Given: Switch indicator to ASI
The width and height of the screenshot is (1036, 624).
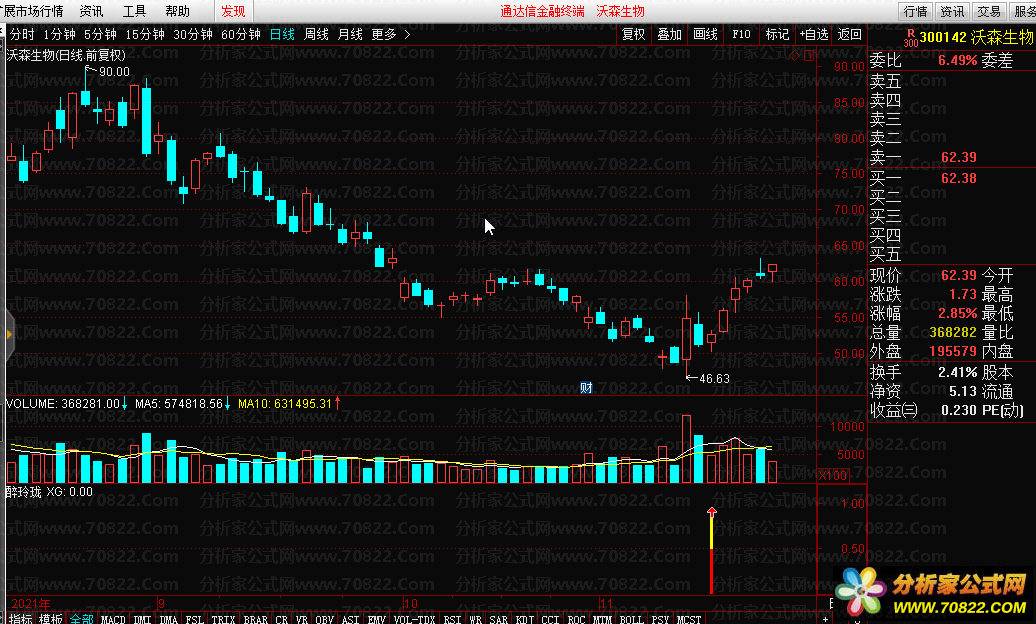Looking at the screenshot, I should point(350,619).
